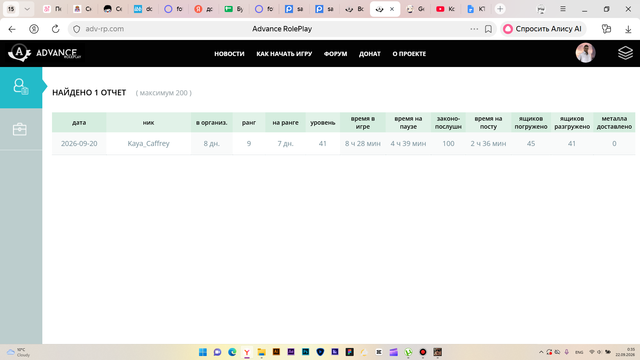The width and height of the screenshot is (640, 360).
Task: Expand the tab groups dropdown arrow
Action: coord(27,9)
